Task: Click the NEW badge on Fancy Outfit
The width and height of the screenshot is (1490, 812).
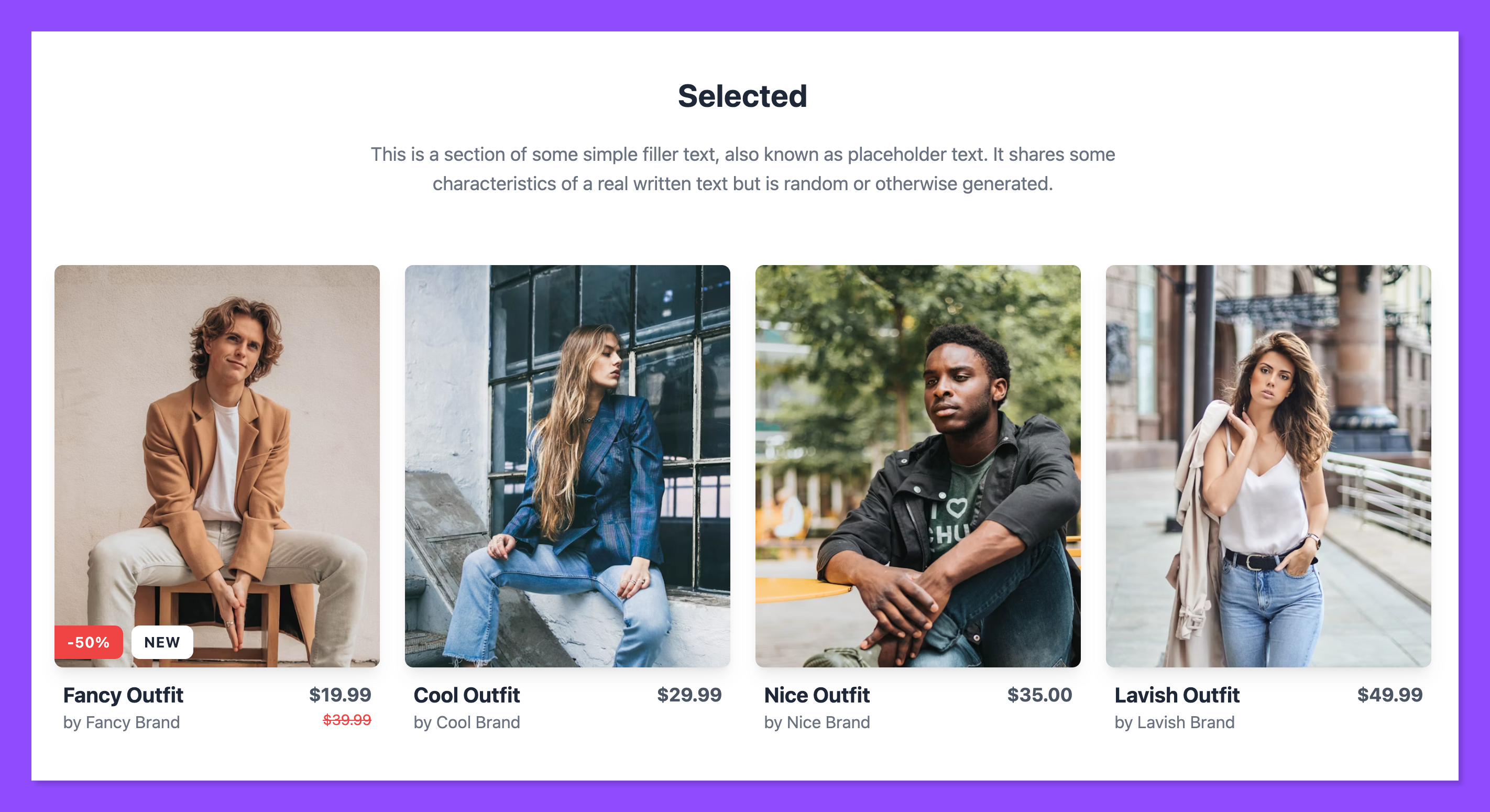Action: coord(162,642)
